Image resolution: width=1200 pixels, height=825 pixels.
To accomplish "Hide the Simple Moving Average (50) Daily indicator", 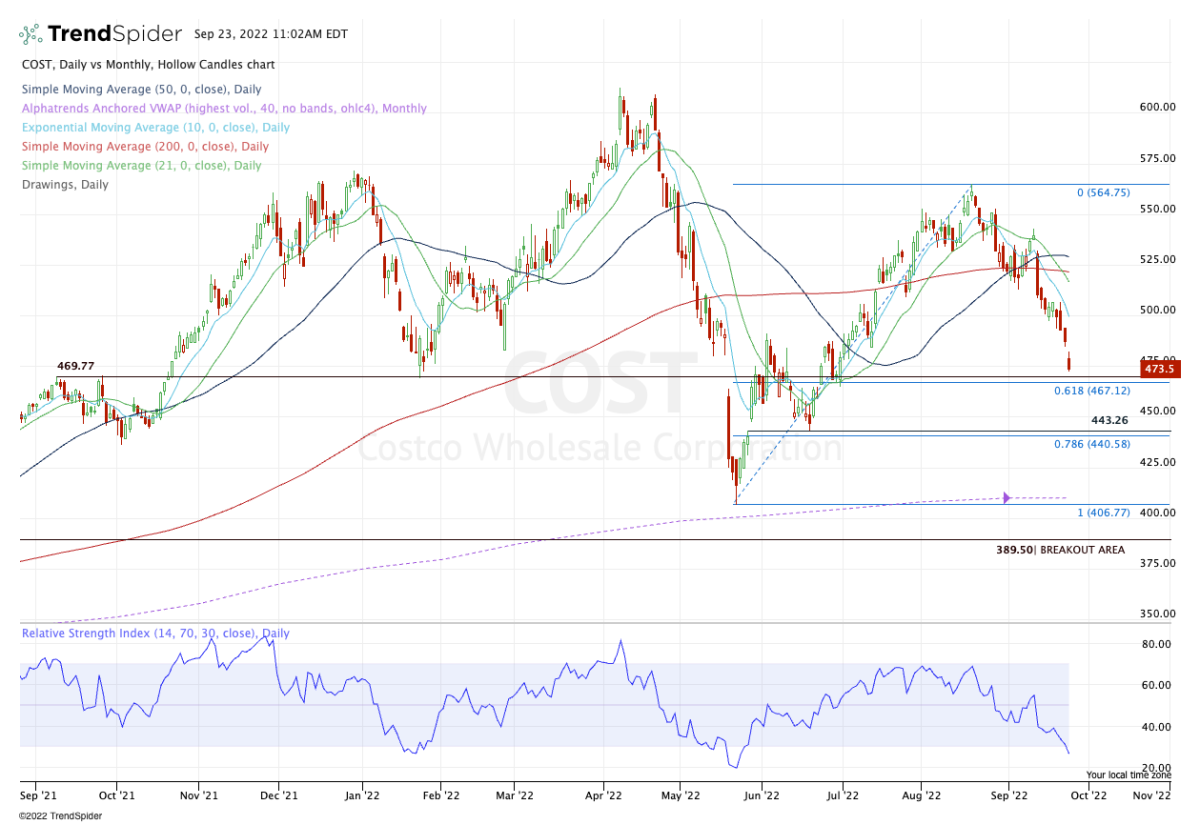I will pos(140,89).
